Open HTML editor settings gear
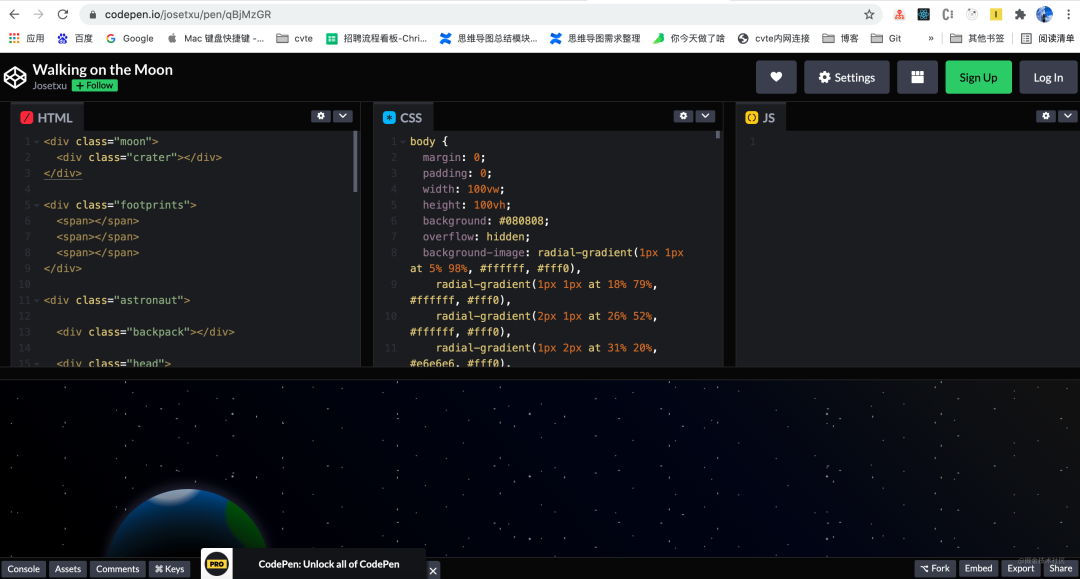 [x=321, y=116]
